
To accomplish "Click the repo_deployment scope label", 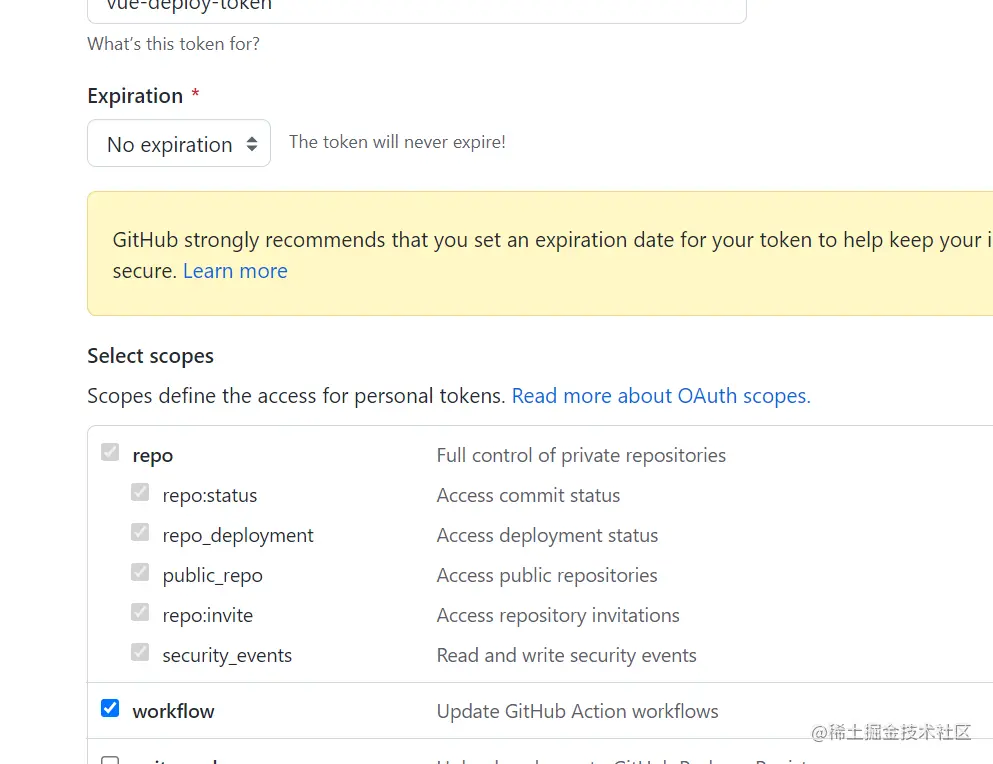I will (238, 535).
